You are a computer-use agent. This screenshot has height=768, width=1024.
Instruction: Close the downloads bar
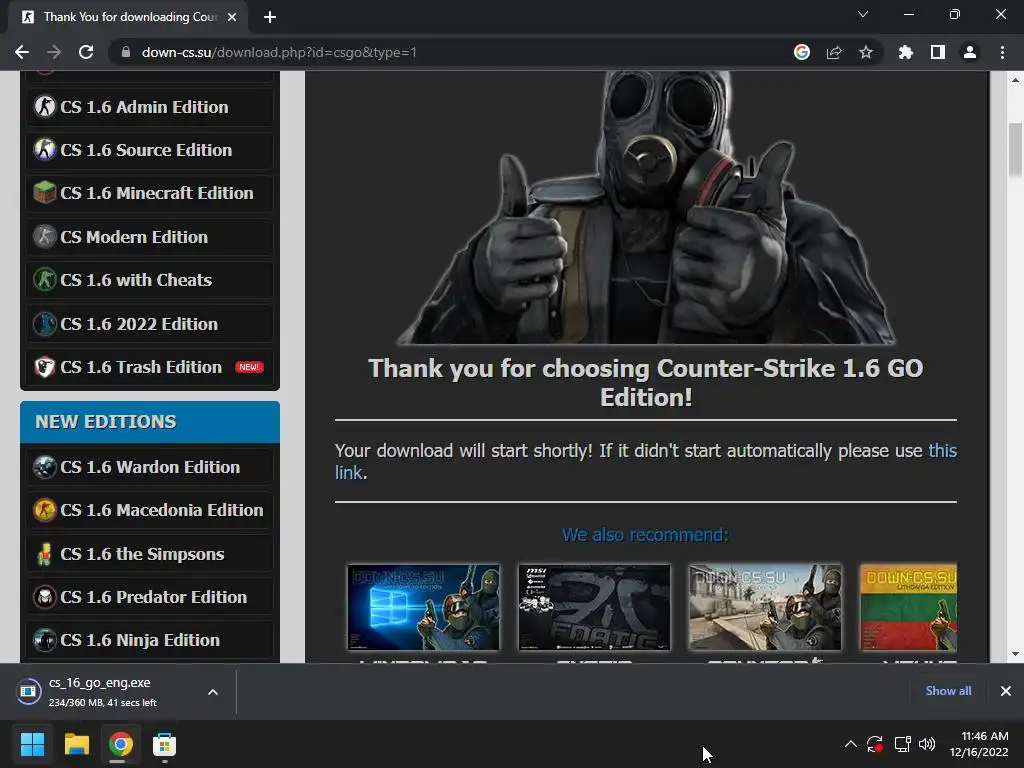(x=1006, y=690)
